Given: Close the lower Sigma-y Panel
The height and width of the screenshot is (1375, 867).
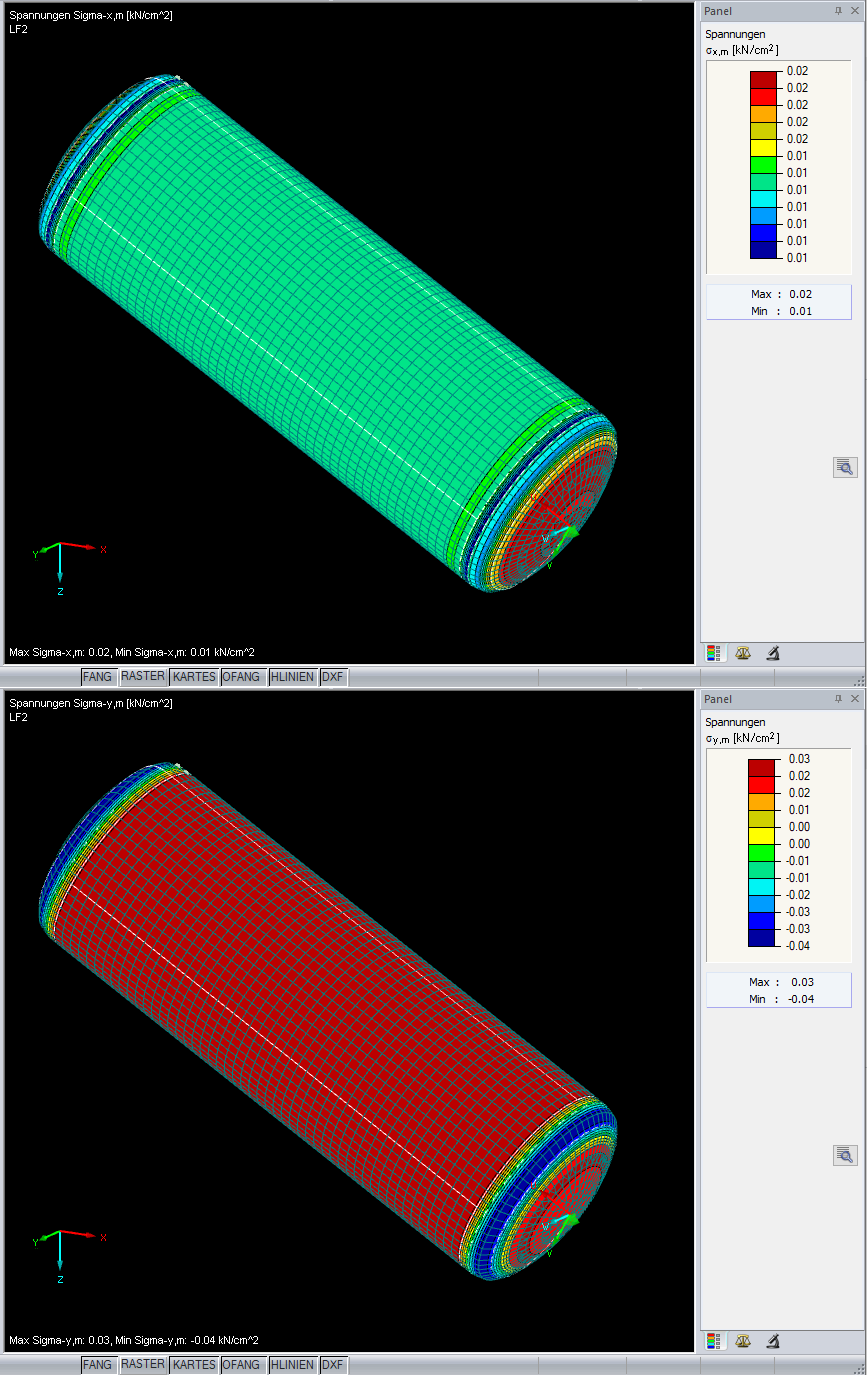Looking at the screenshot, I should (x=854, y=699).
